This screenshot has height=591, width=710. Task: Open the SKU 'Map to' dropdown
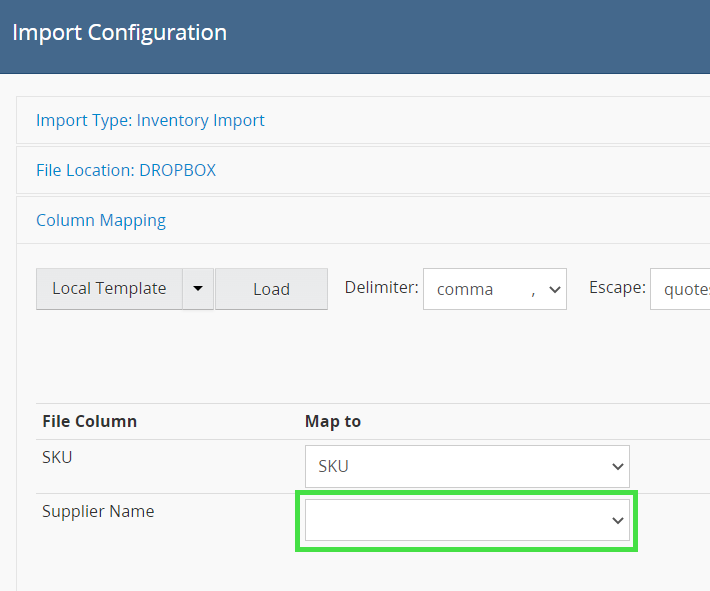466,467
